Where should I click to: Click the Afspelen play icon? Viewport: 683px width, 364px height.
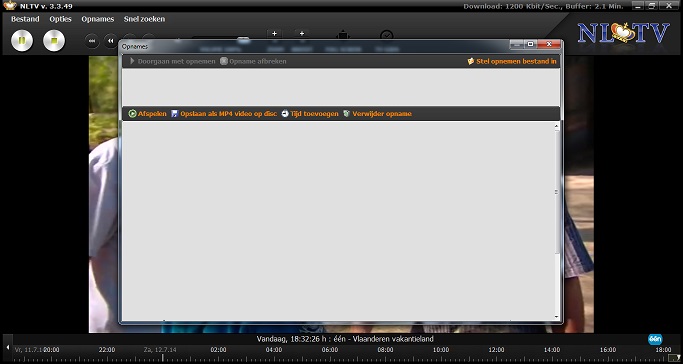(132, 114)
